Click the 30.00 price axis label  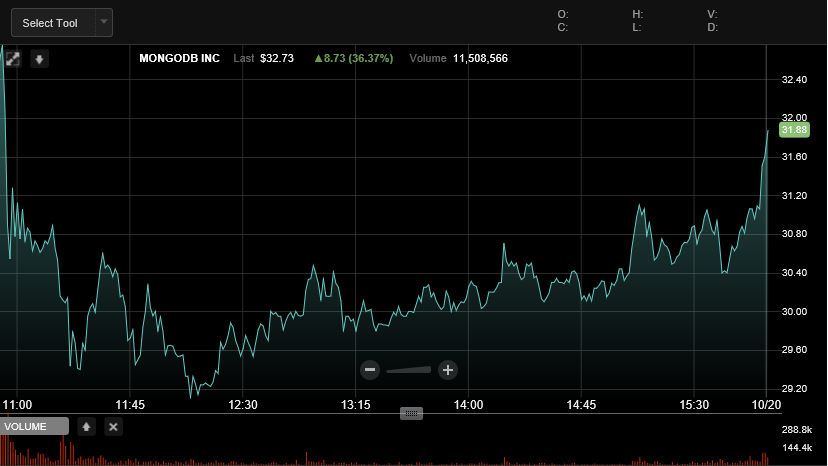click(x=794, y=312)
